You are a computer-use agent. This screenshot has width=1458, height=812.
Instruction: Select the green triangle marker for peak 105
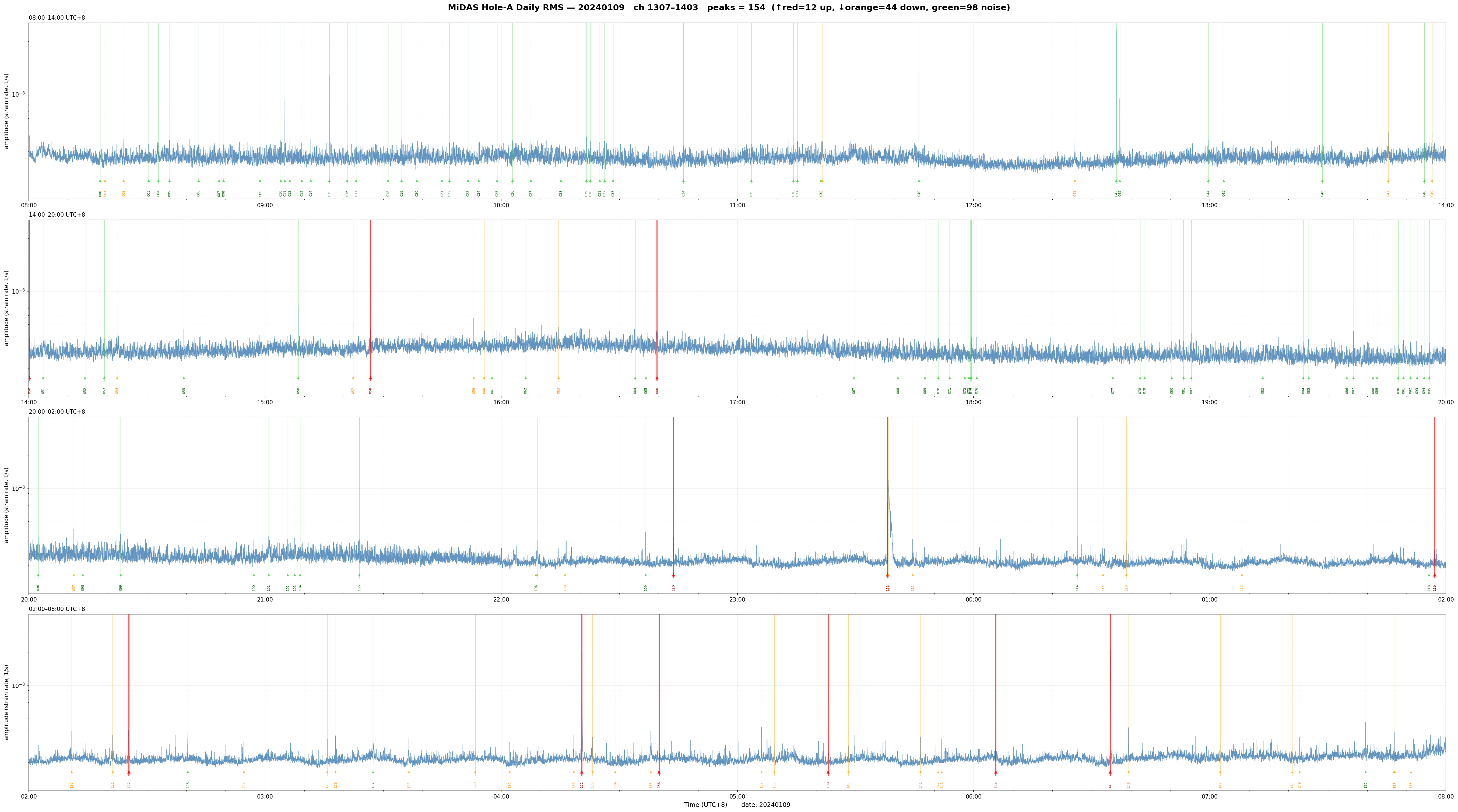[359, 575]
